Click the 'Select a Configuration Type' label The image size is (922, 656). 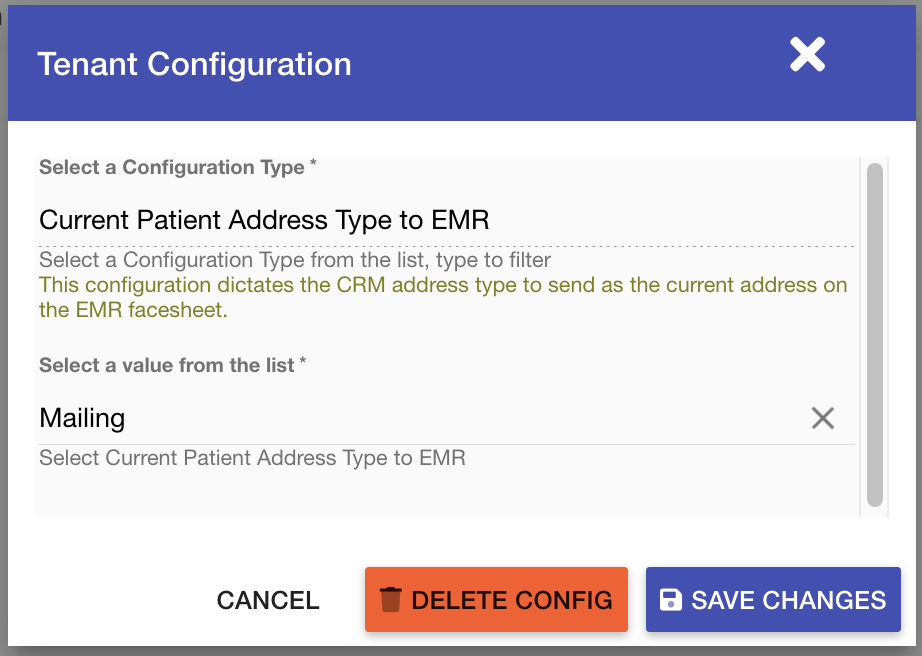click(x=172, y=168)
